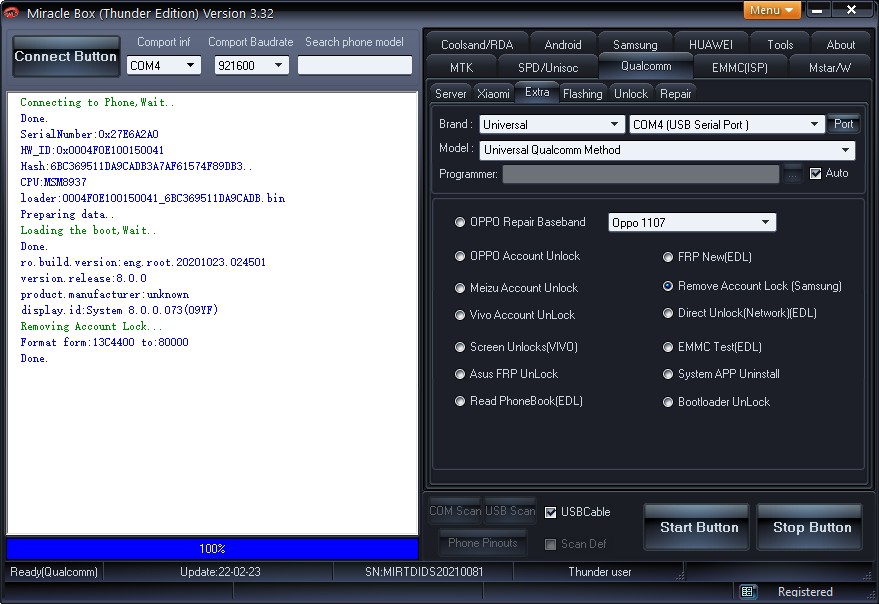Click the Miracle Box app logo icon
879x604 pixels.
pyautogui.click(x=11, y=12)
